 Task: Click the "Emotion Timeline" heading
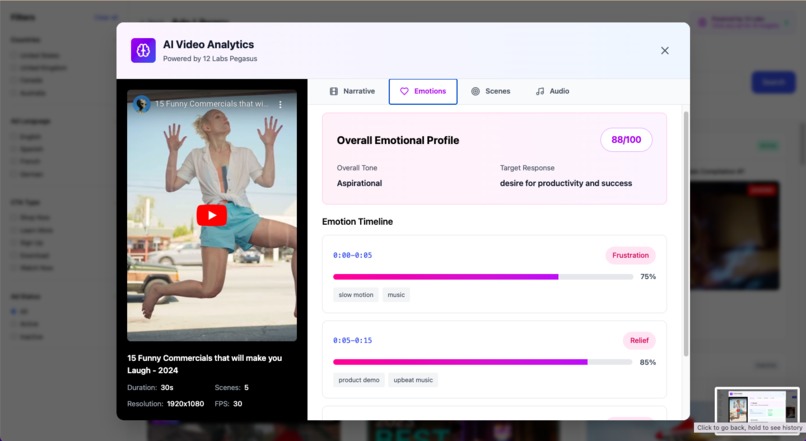coord(357,222)
